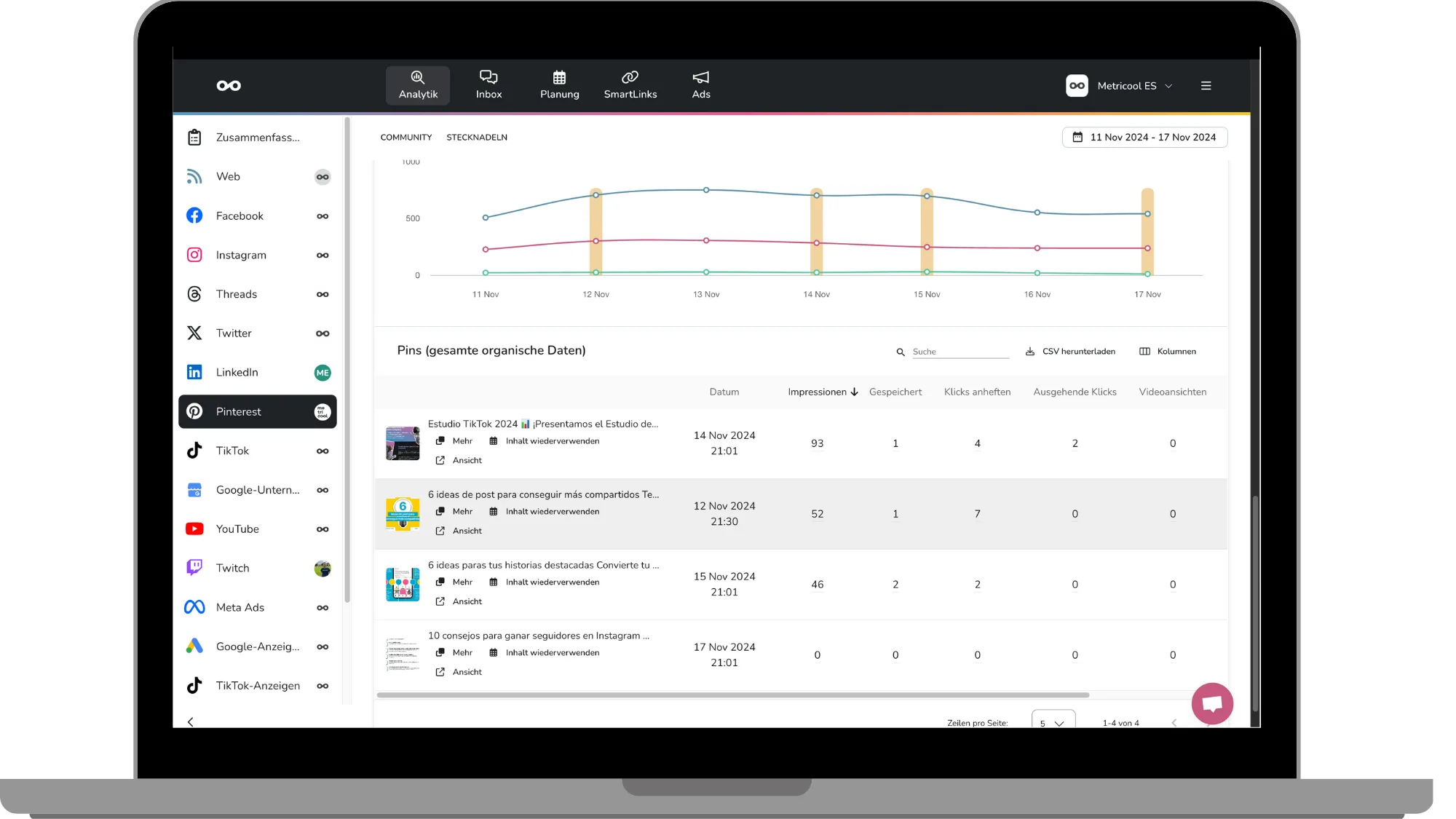1456x819 pixels.
Task: Open the Analytik section icon
Action: [x=417, y=77]
